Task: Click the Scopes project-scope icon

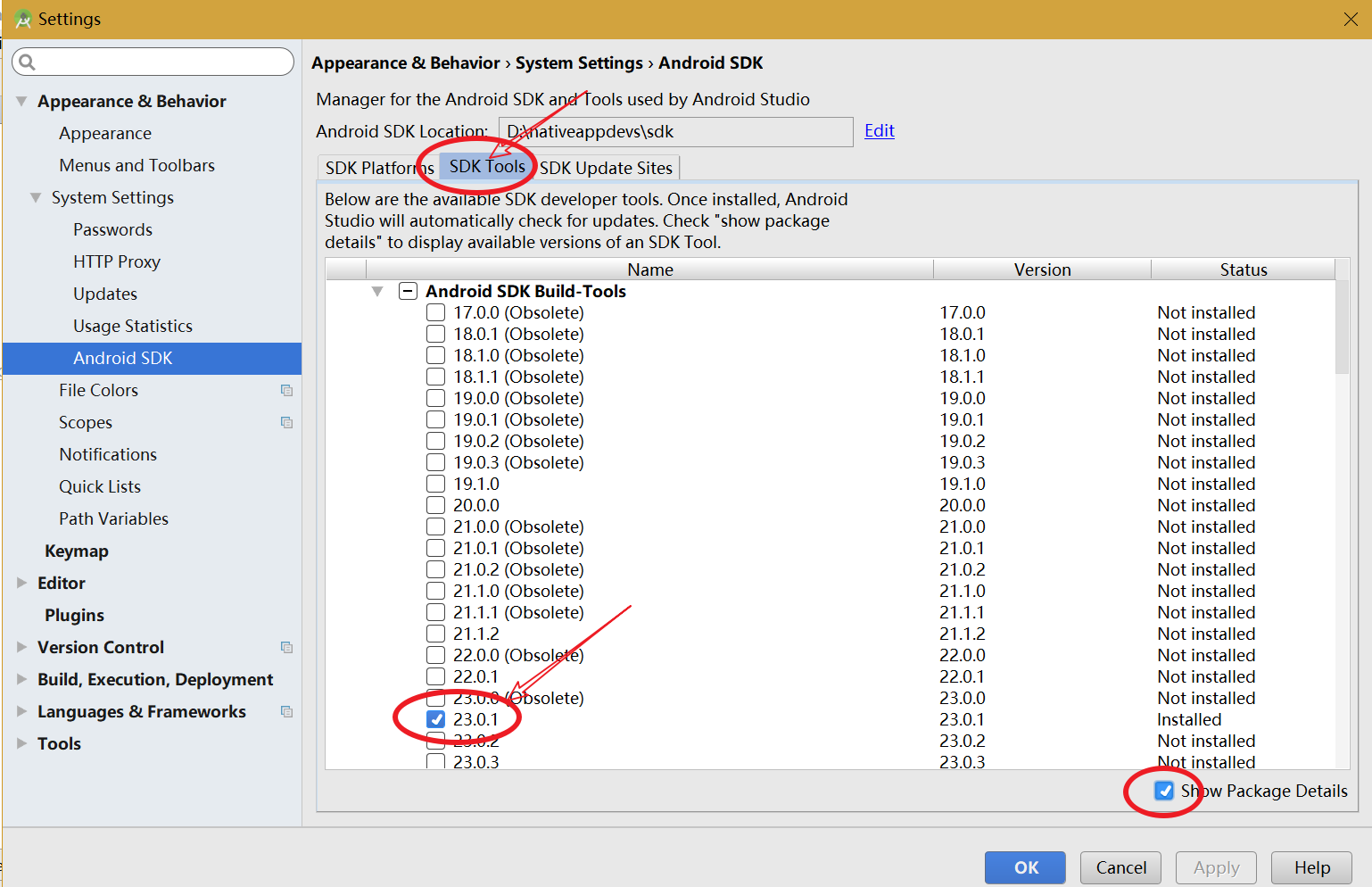Action: point(286,422)
